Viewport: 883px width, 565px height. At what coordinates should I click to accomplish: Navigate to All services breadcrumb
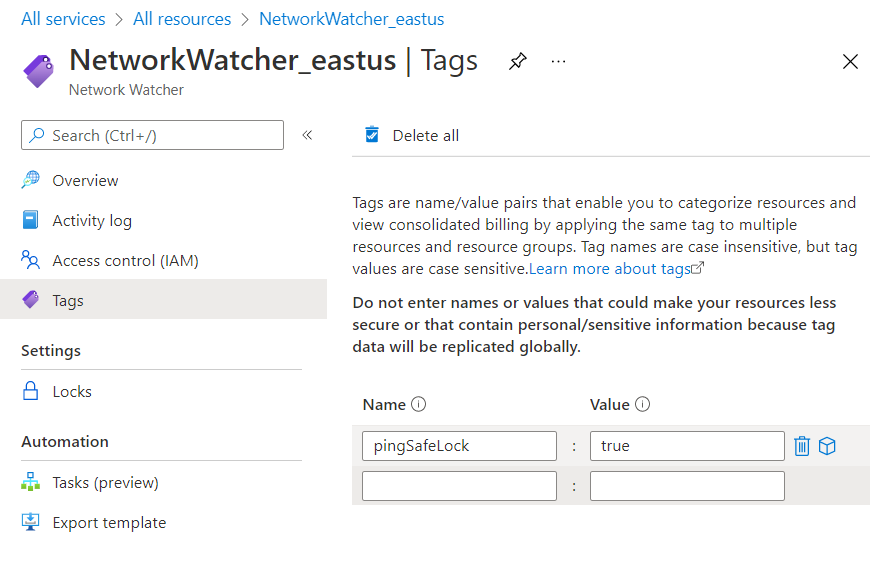pyautogui.click(x=63, y=19)
